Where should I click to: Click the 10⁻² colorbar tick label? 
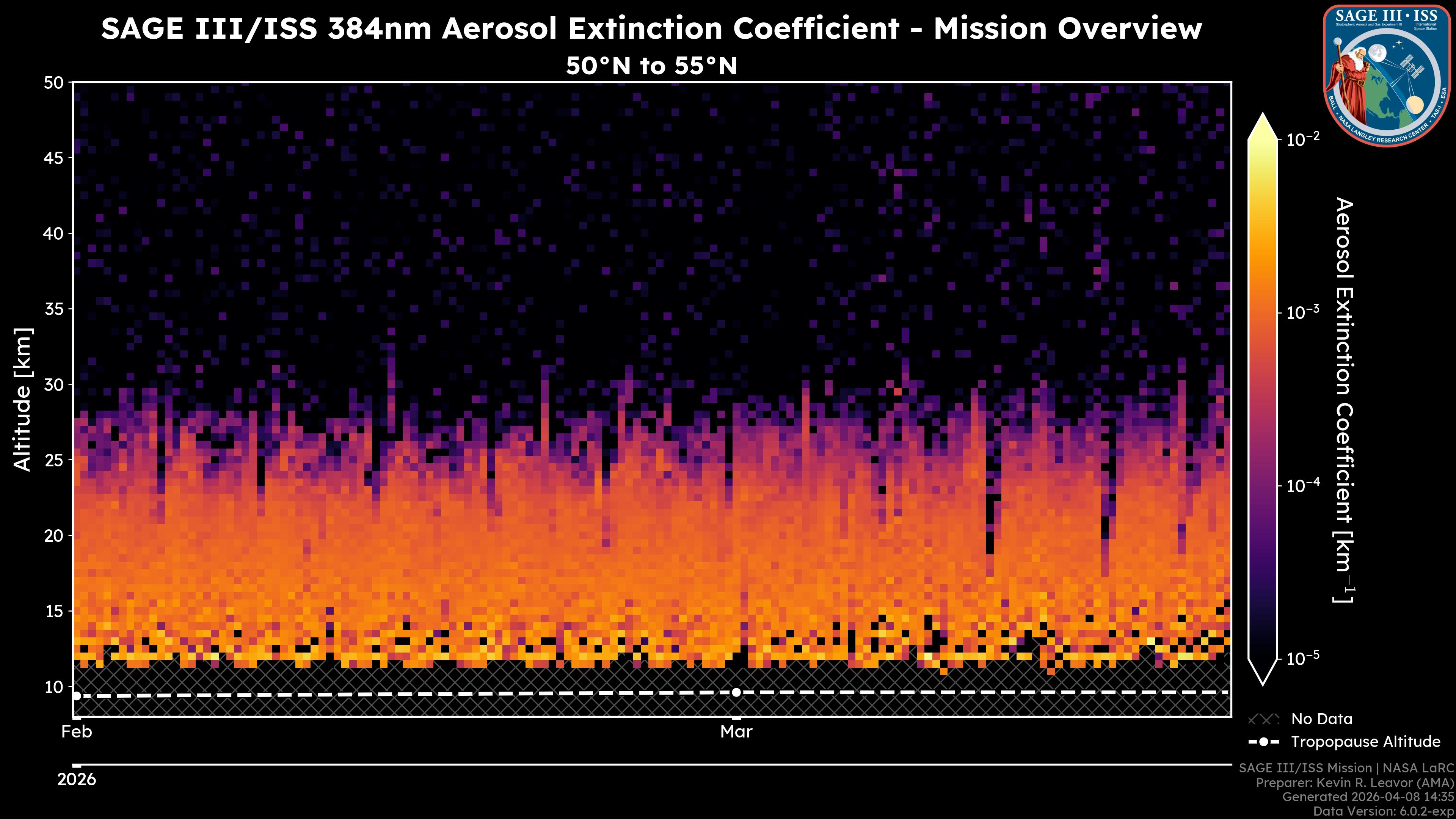(x=1303, y=139)
